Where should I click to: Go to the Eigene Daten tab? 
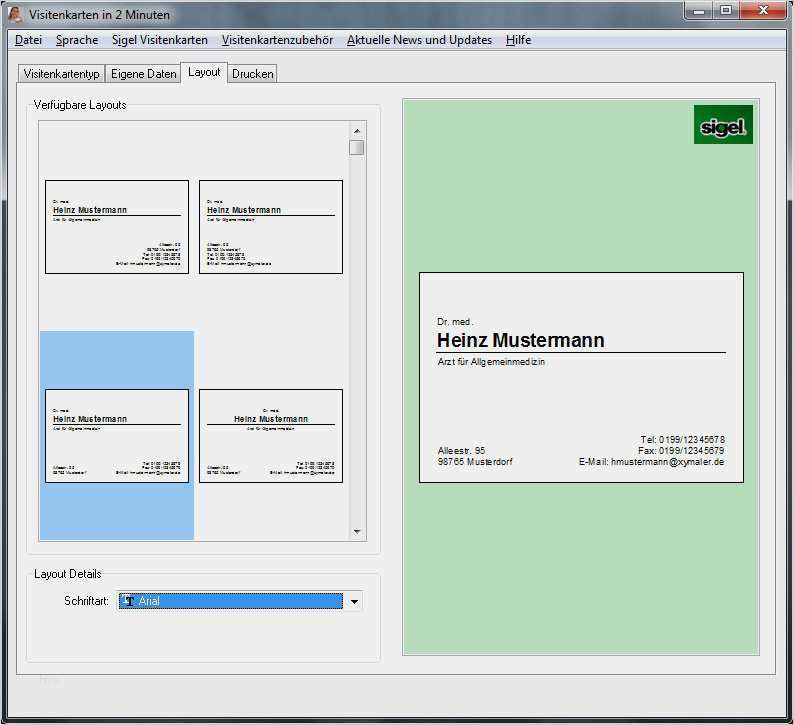[143, 74]
